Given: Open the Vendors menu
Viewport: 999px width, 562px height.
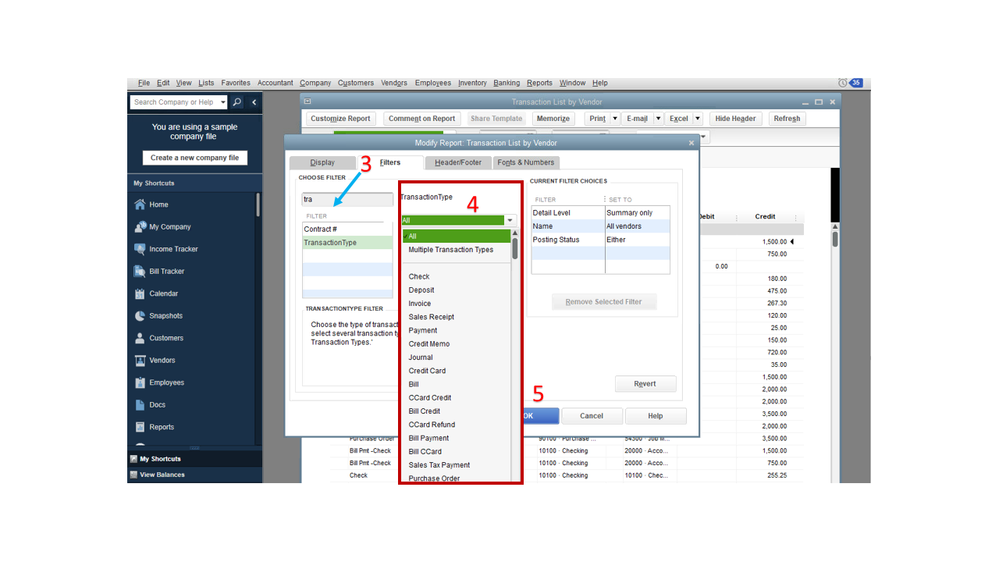Looking at the screenshot, I should 394,83.
